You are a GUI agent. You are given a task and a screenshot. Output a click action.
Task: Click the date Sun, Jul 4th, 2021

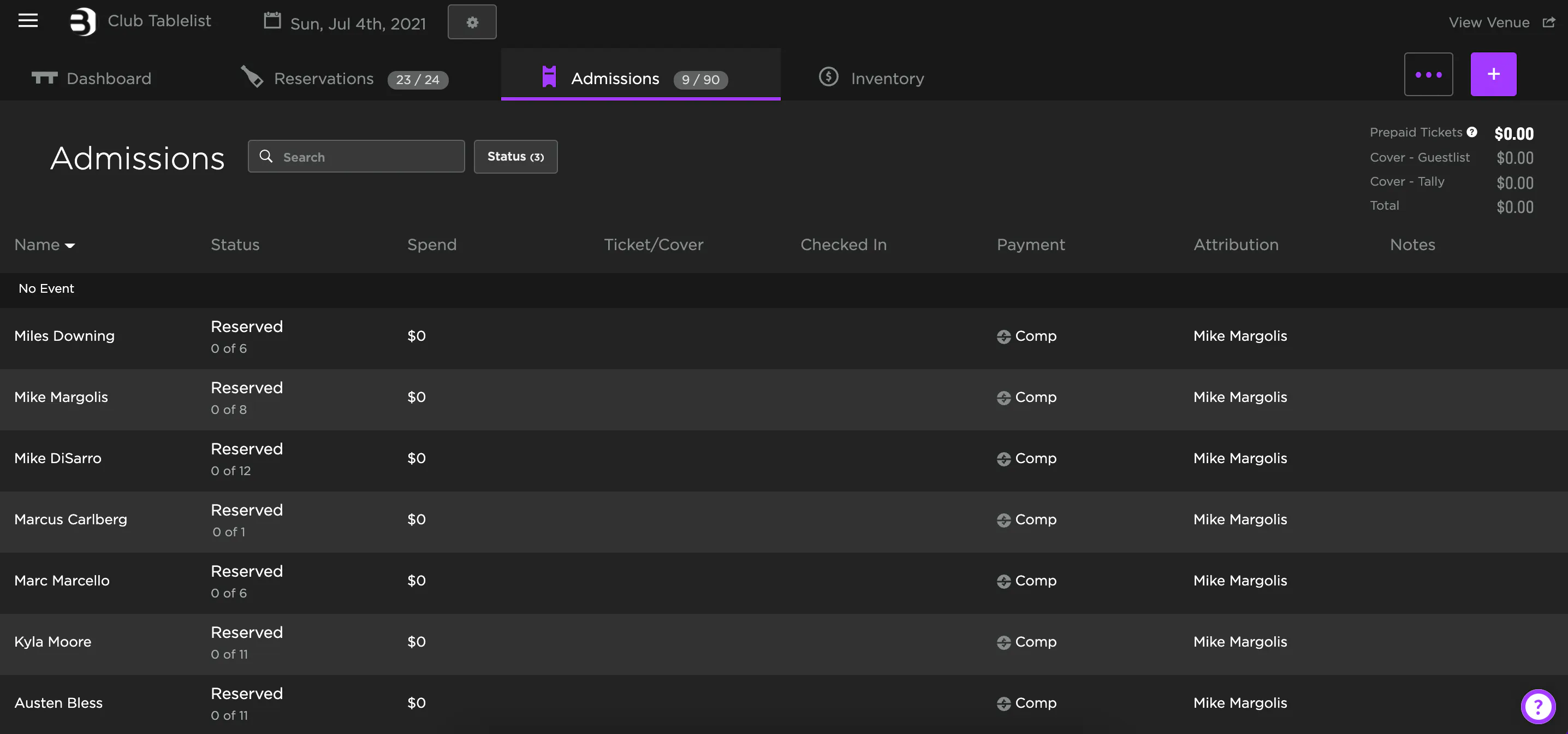358,23
